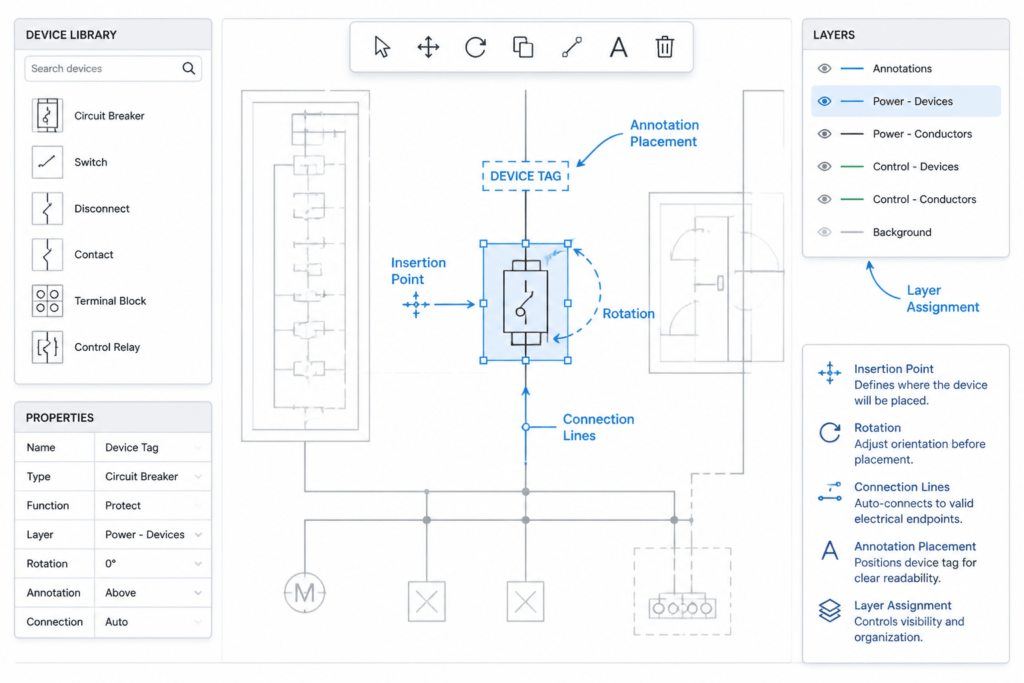
Task: Click the search magnifier icon
Action: pos(189,68)
